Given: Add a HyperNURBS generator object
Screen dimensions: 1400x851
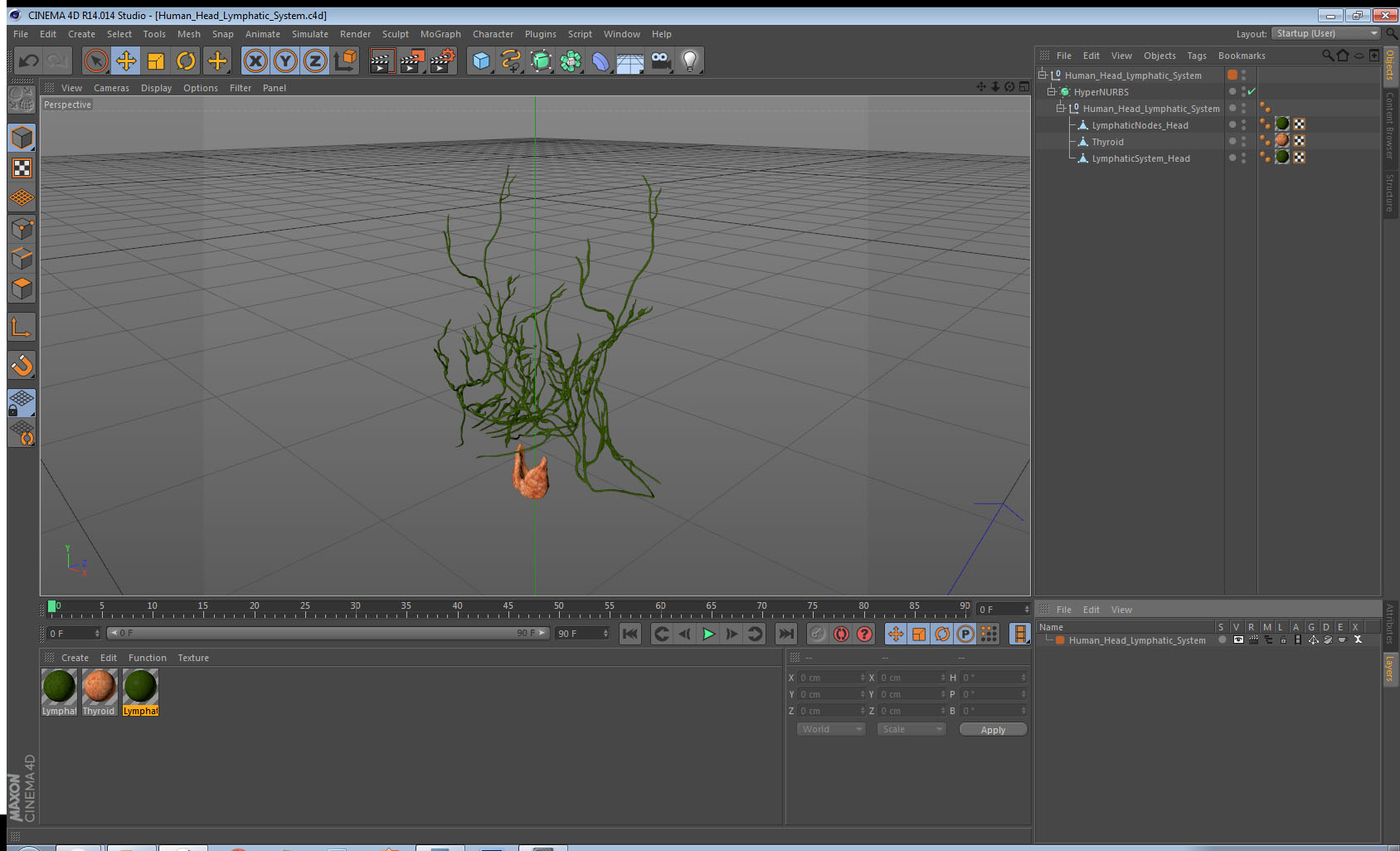Looking at the screenshot, I should 541,61.
